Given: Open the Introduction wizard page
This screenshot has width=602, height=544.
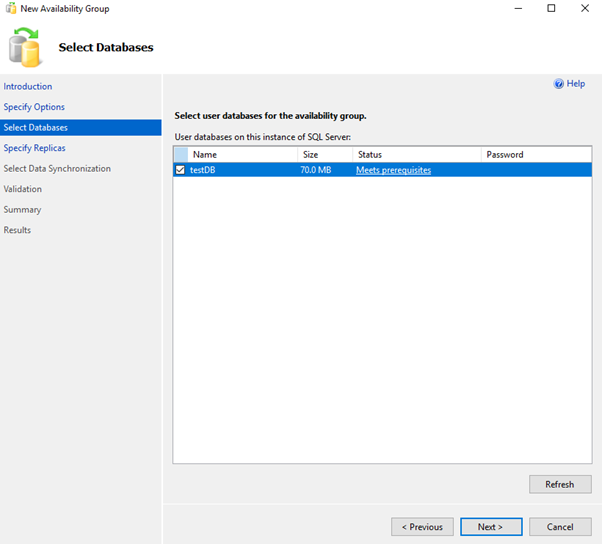Looking at the screenshot, I should (x=28, y=87).
